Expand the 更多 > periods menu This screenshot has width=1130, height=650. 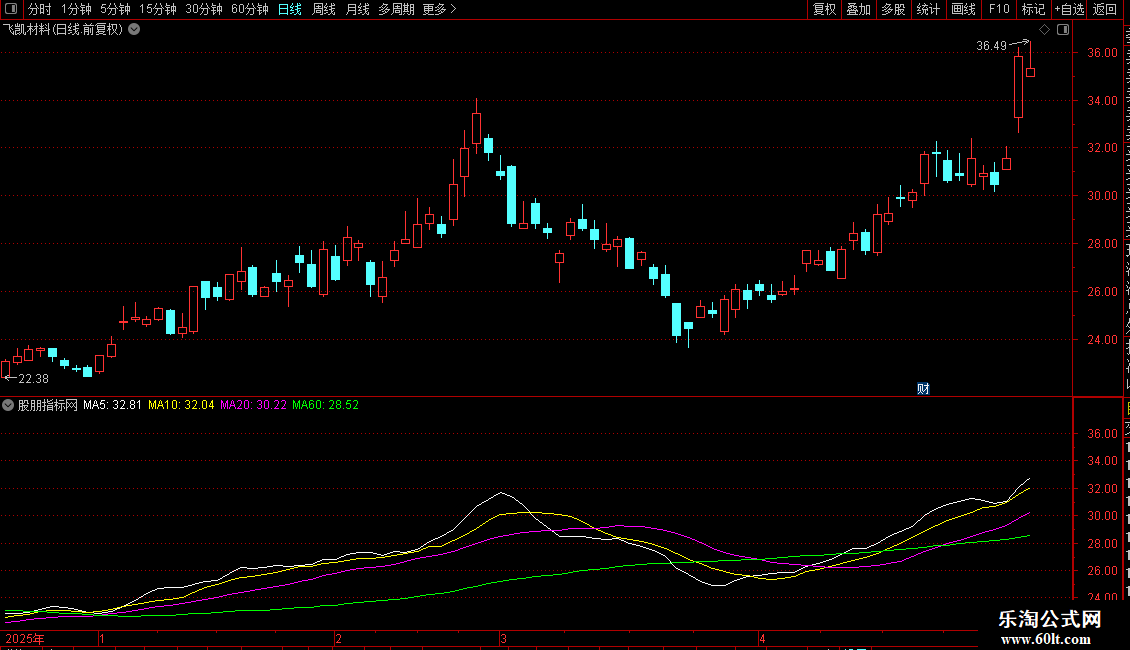[x=440, y=9]
